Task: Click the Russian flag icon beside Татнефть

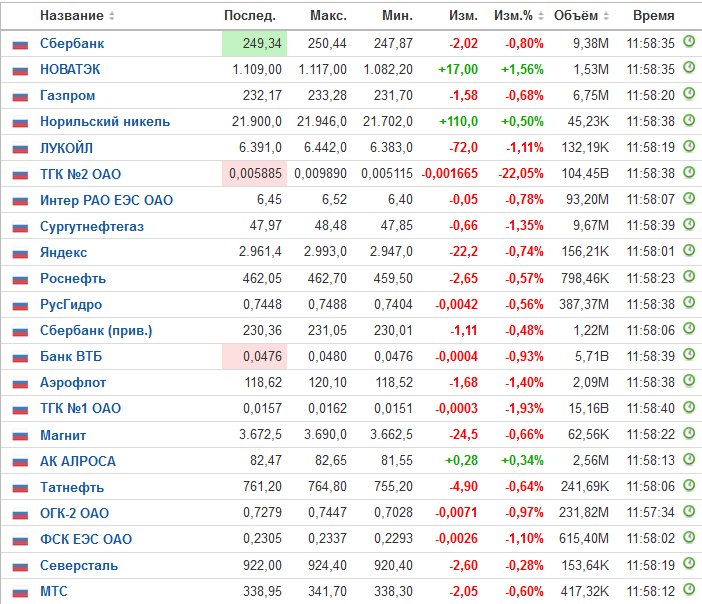Action: tap(20, 488)
